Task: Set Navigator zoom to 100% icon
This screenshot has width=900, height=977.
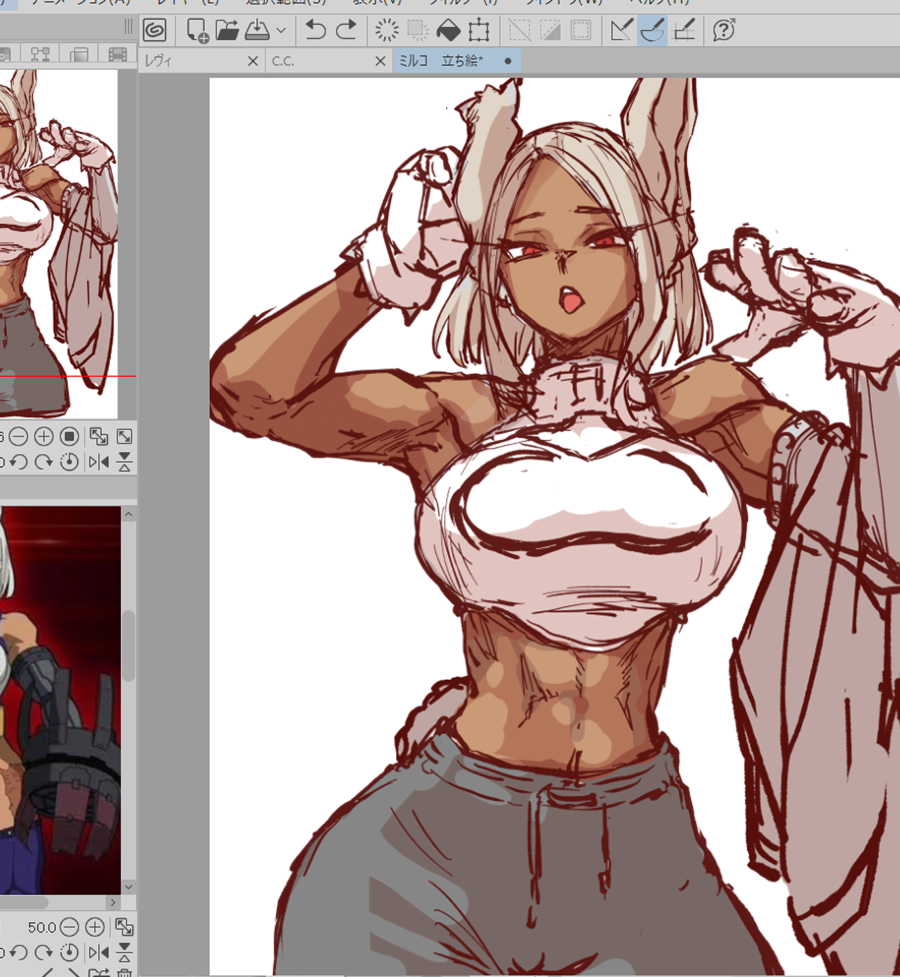Action: click(70, 436)
